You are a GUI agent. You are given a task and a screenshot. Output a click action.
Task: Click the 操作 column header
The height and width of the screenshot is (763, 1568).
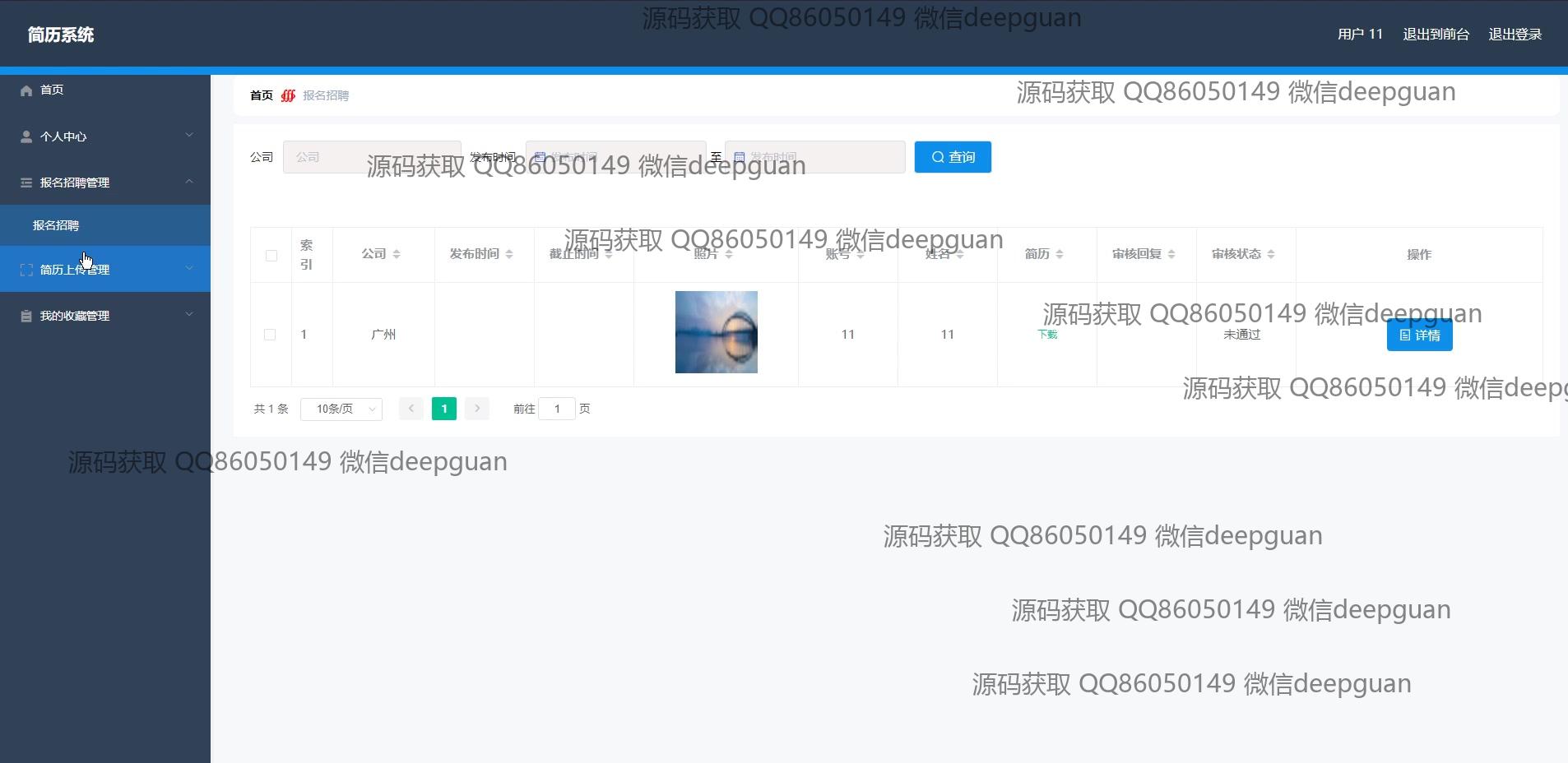coord(1419,255)
